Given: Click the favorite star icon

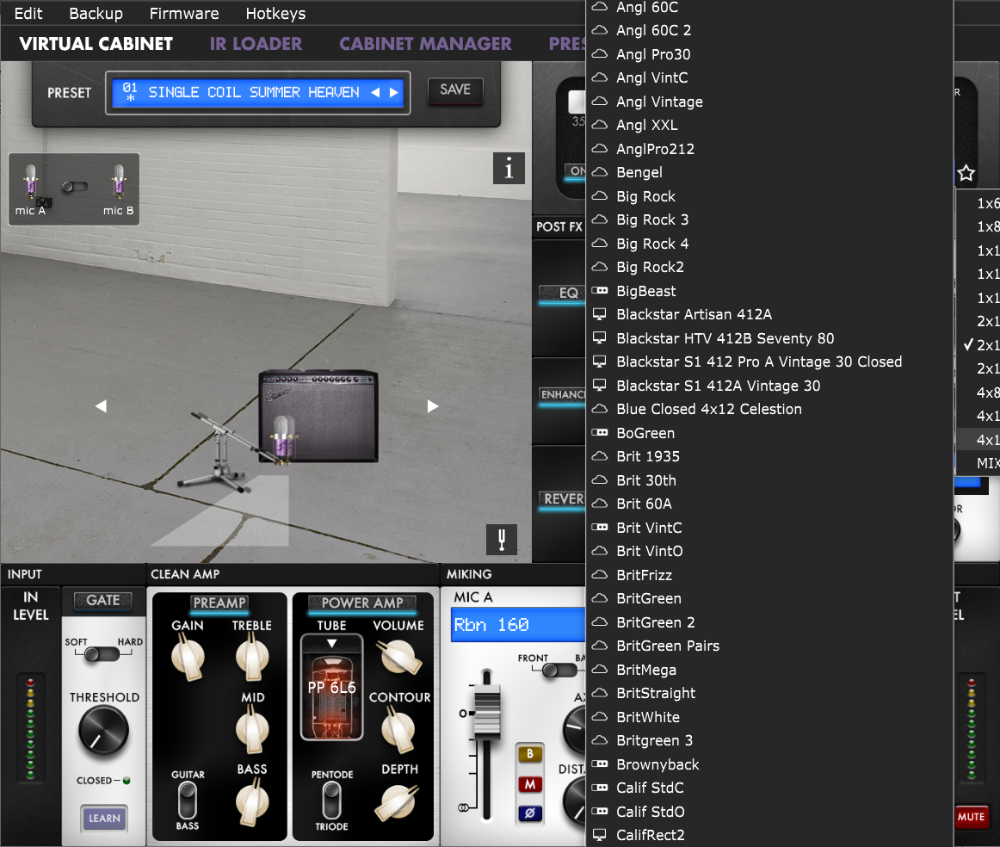Looking at the screenshot, I should pos(966,173).
